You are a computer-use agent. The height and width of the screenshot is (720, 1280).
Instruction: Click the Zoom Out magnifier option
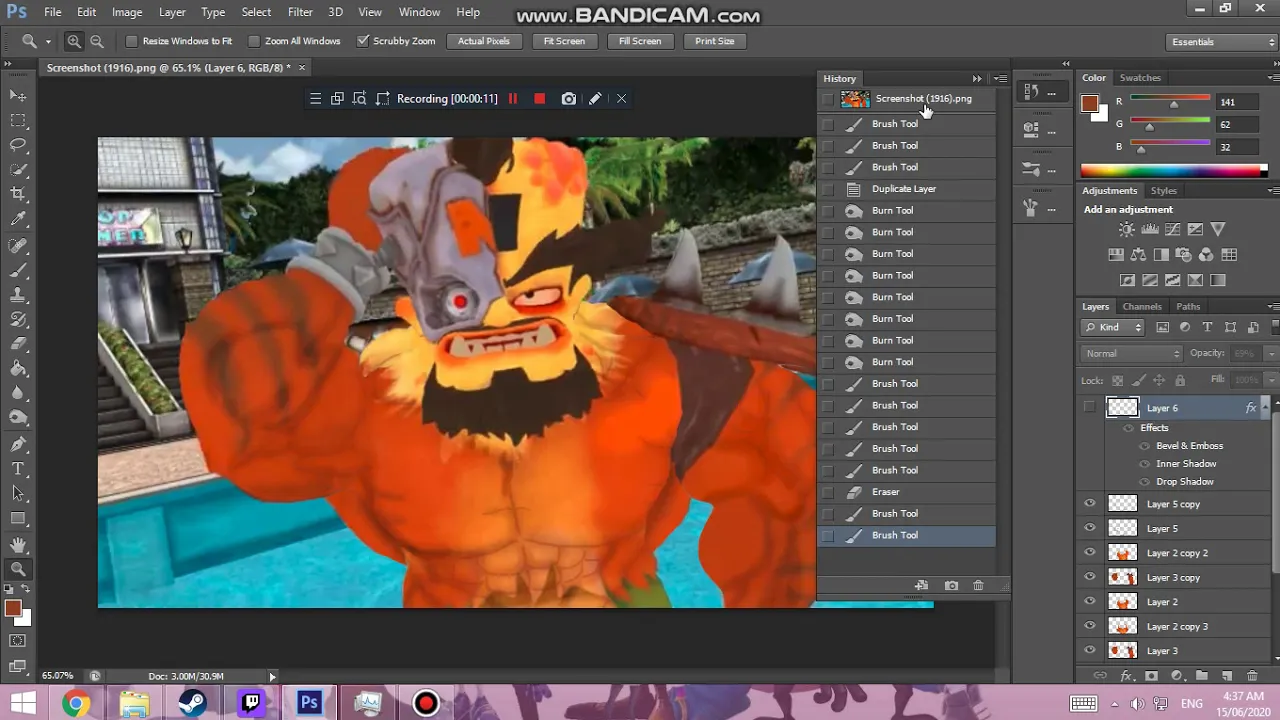(x=97, y=41)
